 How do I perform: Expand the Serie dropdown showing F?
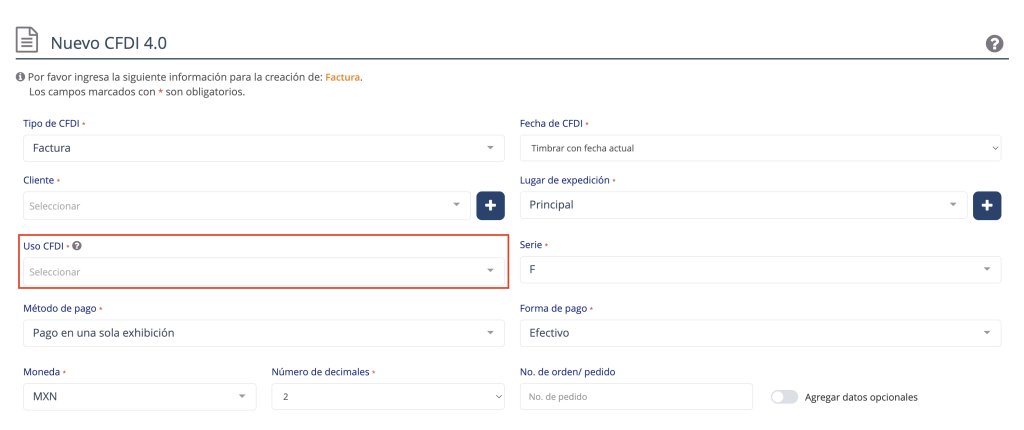pyautogui.click(x=761, y=269)
